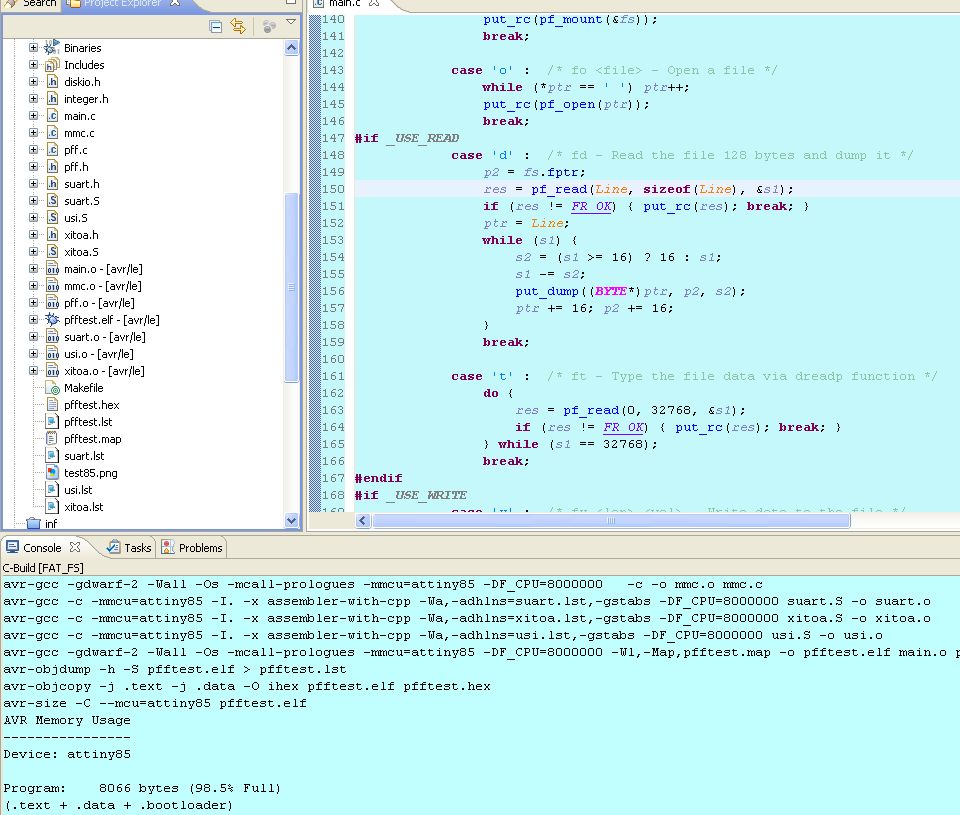
Task: Click the Includes folder icon
Action: pyautogui.click(x=52, y=64)
